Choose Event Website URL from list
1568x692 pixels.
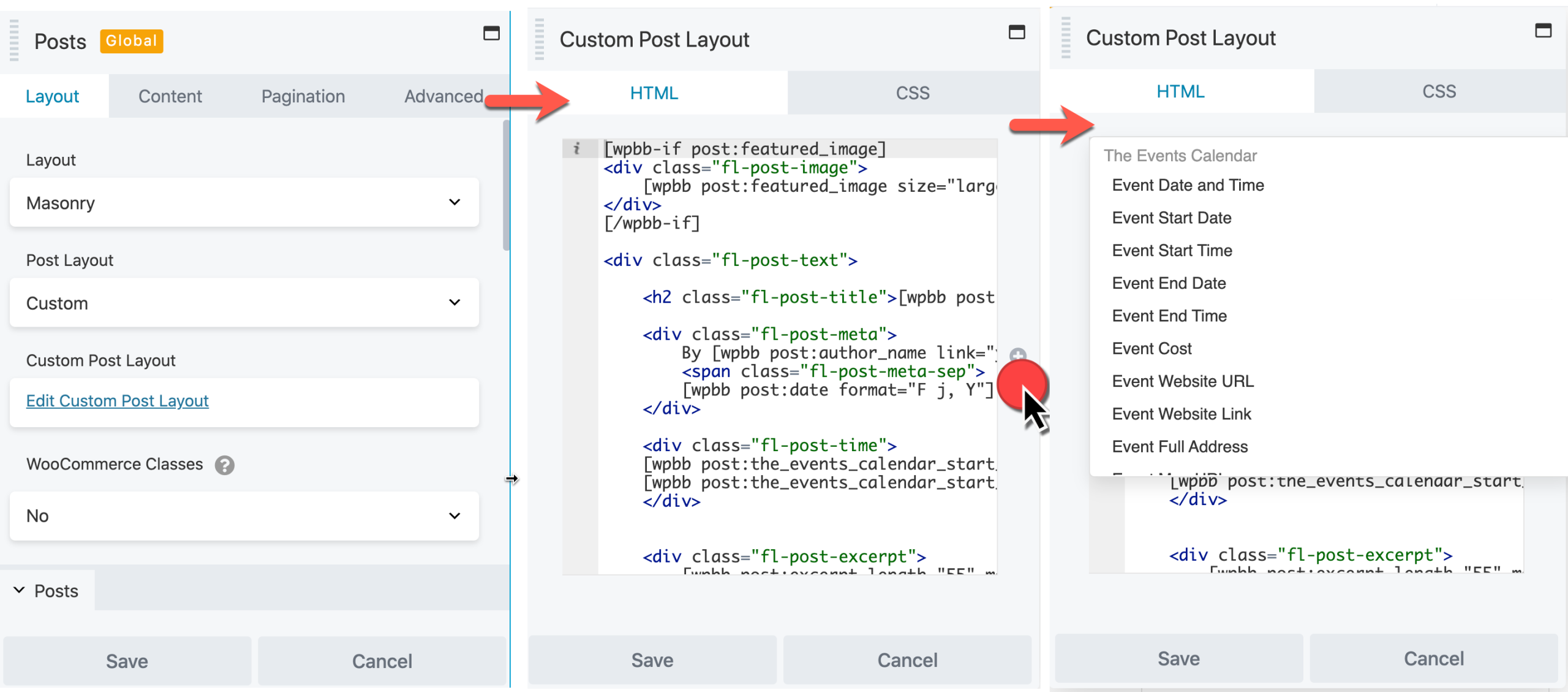pos(1183,381)
